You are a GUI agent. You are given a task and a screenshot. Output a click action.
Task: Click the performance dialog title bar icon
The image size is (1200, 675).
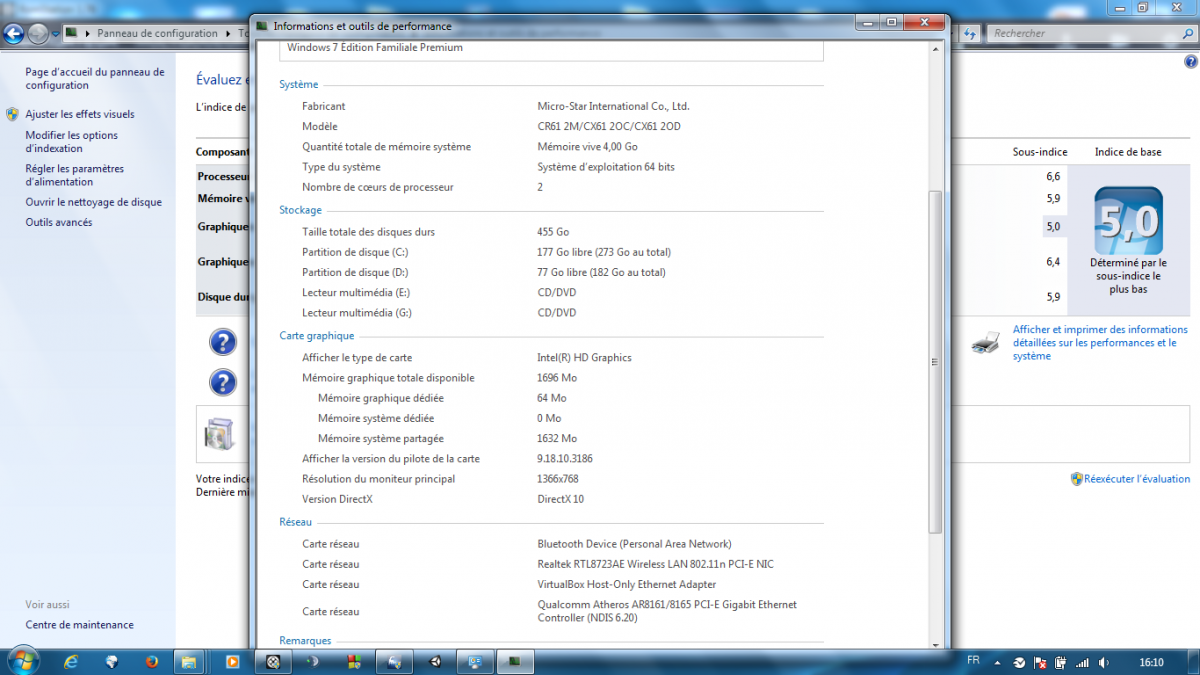[x=262, y=26]
